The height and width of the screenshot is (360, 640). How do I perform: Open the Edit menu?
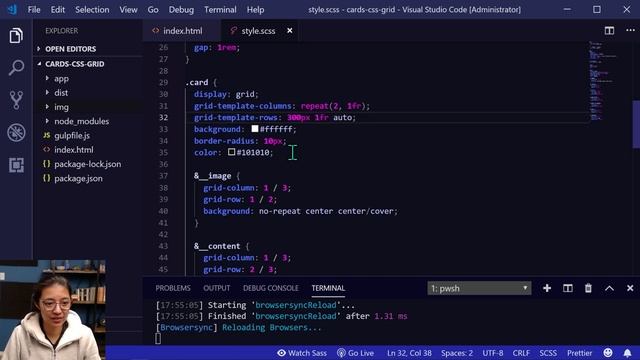[58, 9]
